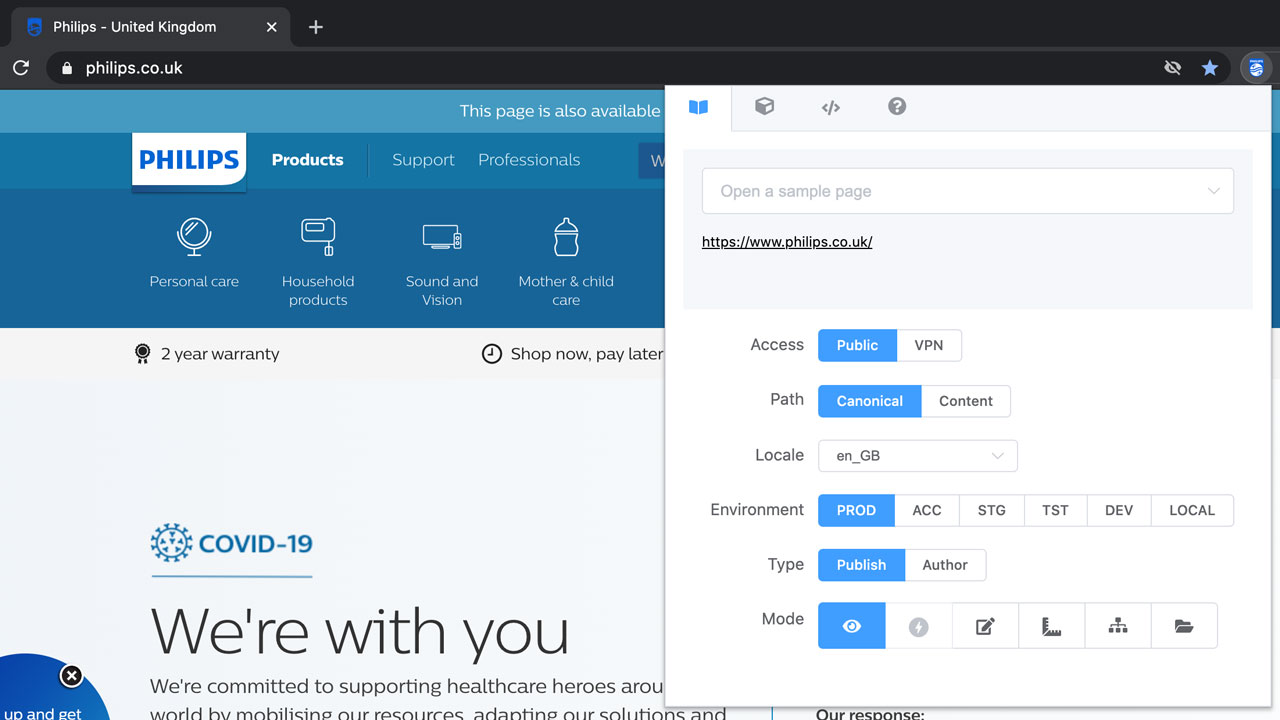Open the philips.co.uk URL link
The image size is (1280, 720).
click(787, 242)
